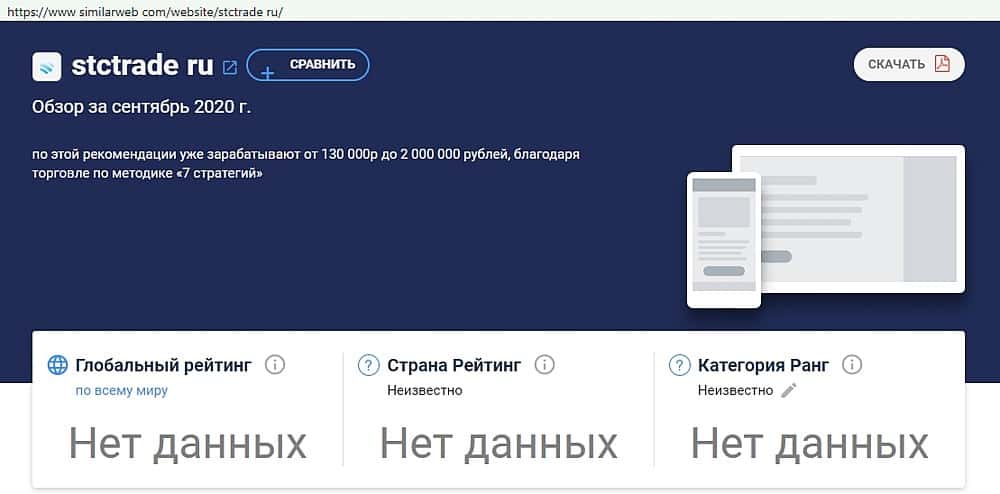Click Нет данных under Категория Ранг
This screenshot has height=494, width=1000.
[810, 444]
